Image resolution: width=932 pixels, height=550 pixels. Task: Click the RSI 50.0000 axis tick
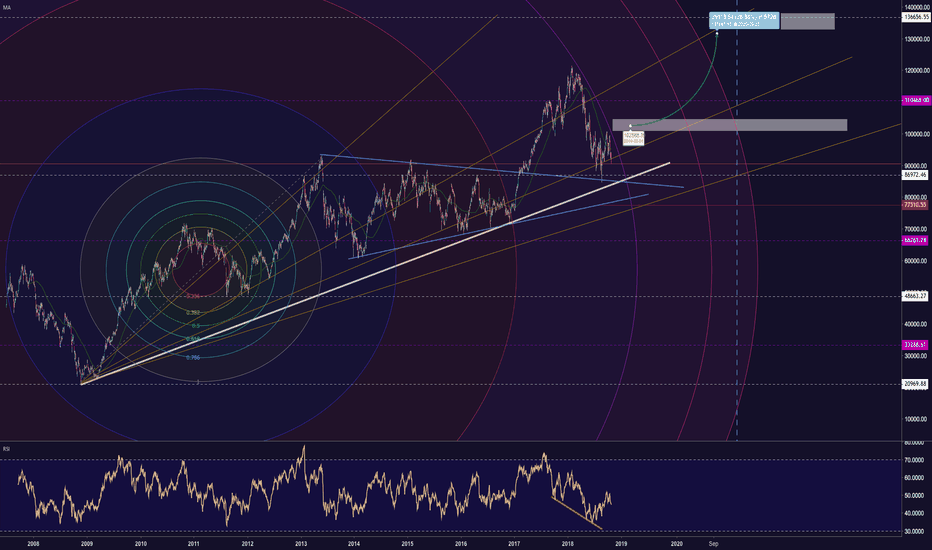[x=914, y=495]
